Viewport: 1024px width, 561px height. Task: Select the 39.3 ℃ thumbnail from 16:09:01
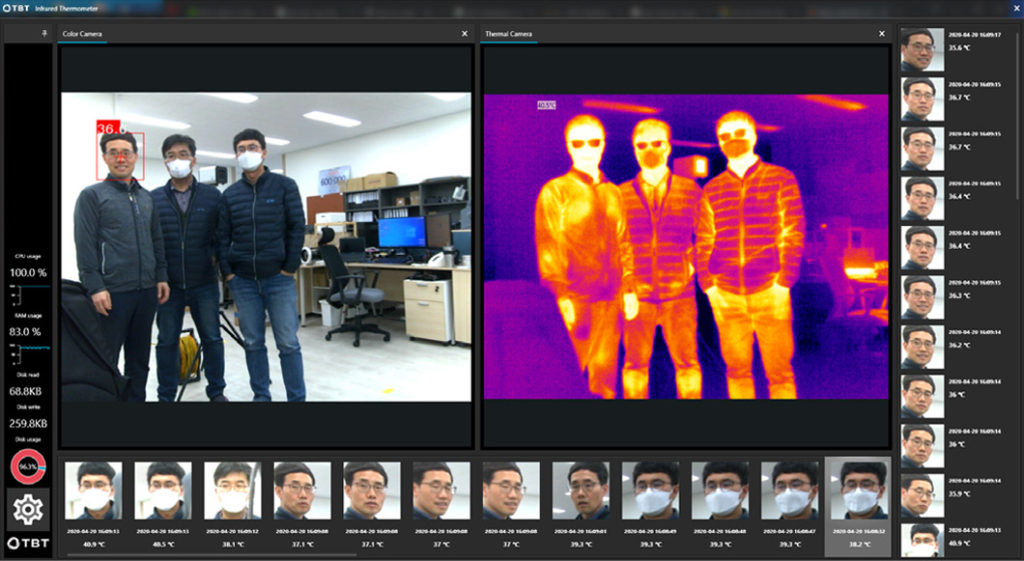[581, 490]
